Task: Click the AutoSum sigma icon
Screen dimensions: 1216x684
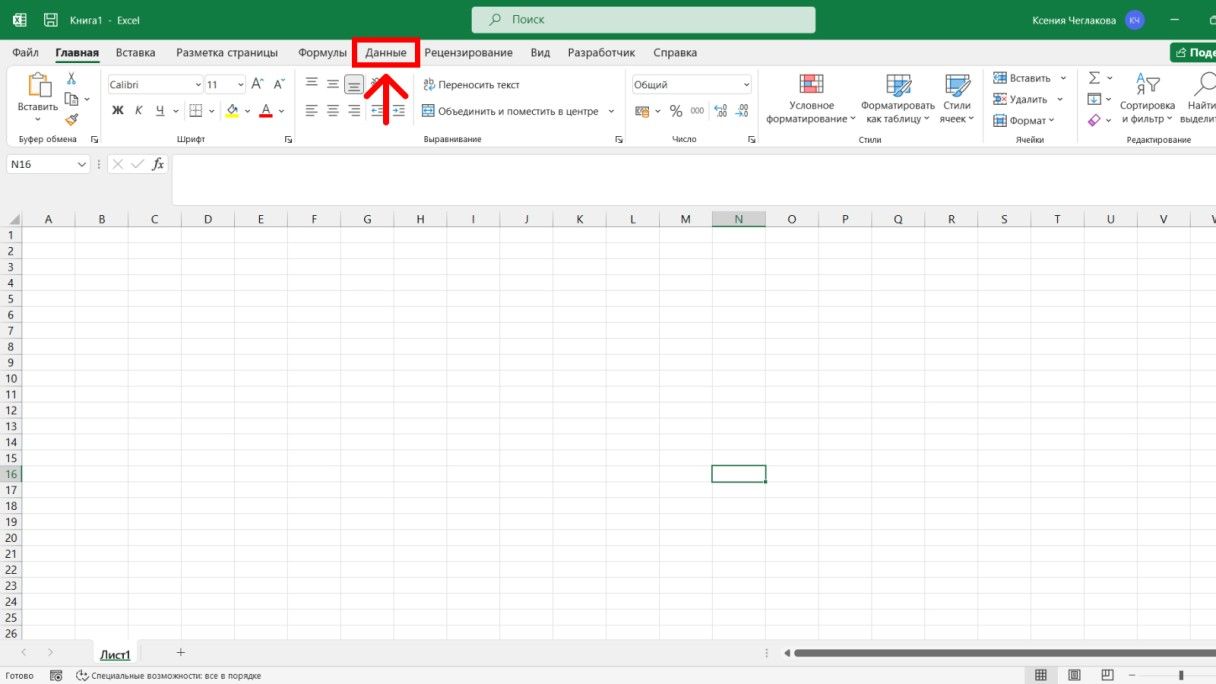Action: (x=1094, y=78)
